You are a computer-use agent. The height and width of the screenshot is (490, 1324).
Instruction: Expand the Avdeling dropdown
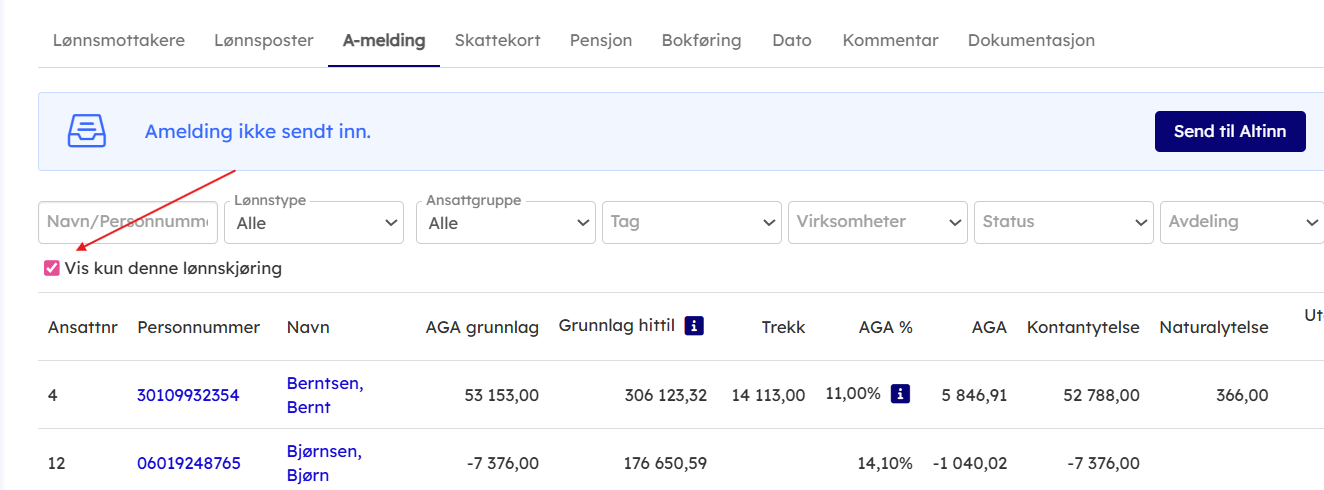coord(1241,223)
